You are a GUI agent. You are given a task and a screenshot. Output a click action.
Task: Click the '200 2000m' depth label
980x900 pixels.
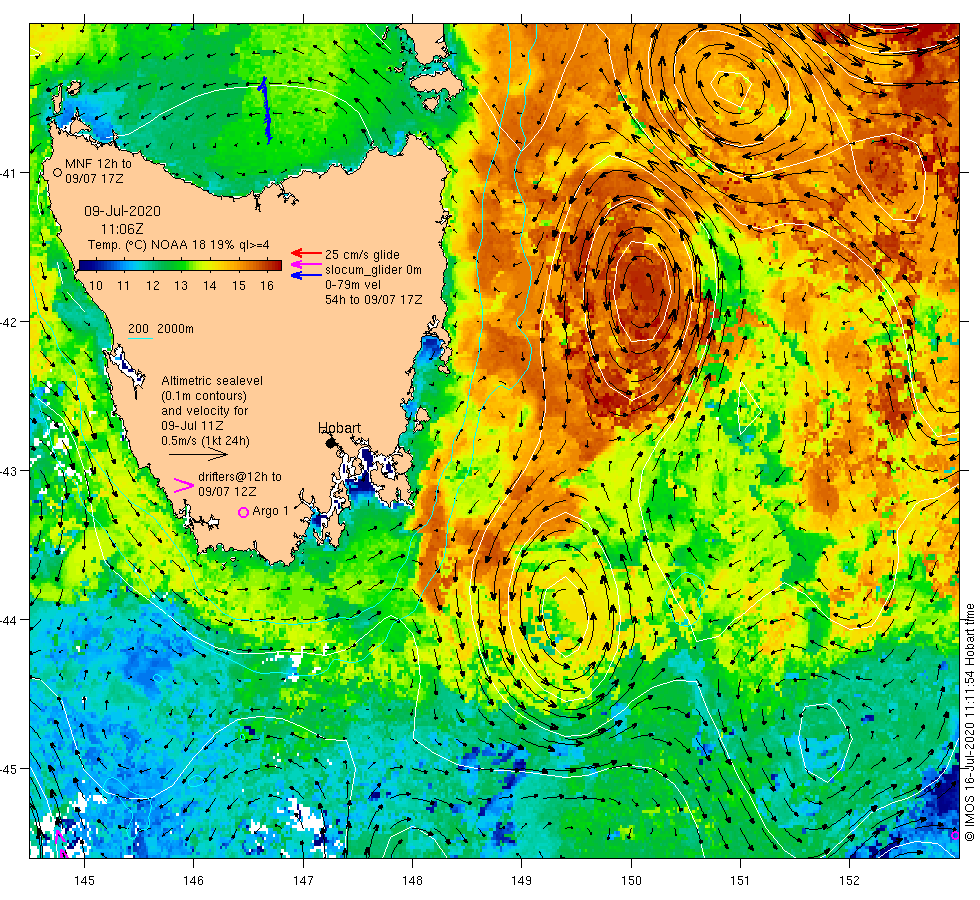(x=161, y=329)
